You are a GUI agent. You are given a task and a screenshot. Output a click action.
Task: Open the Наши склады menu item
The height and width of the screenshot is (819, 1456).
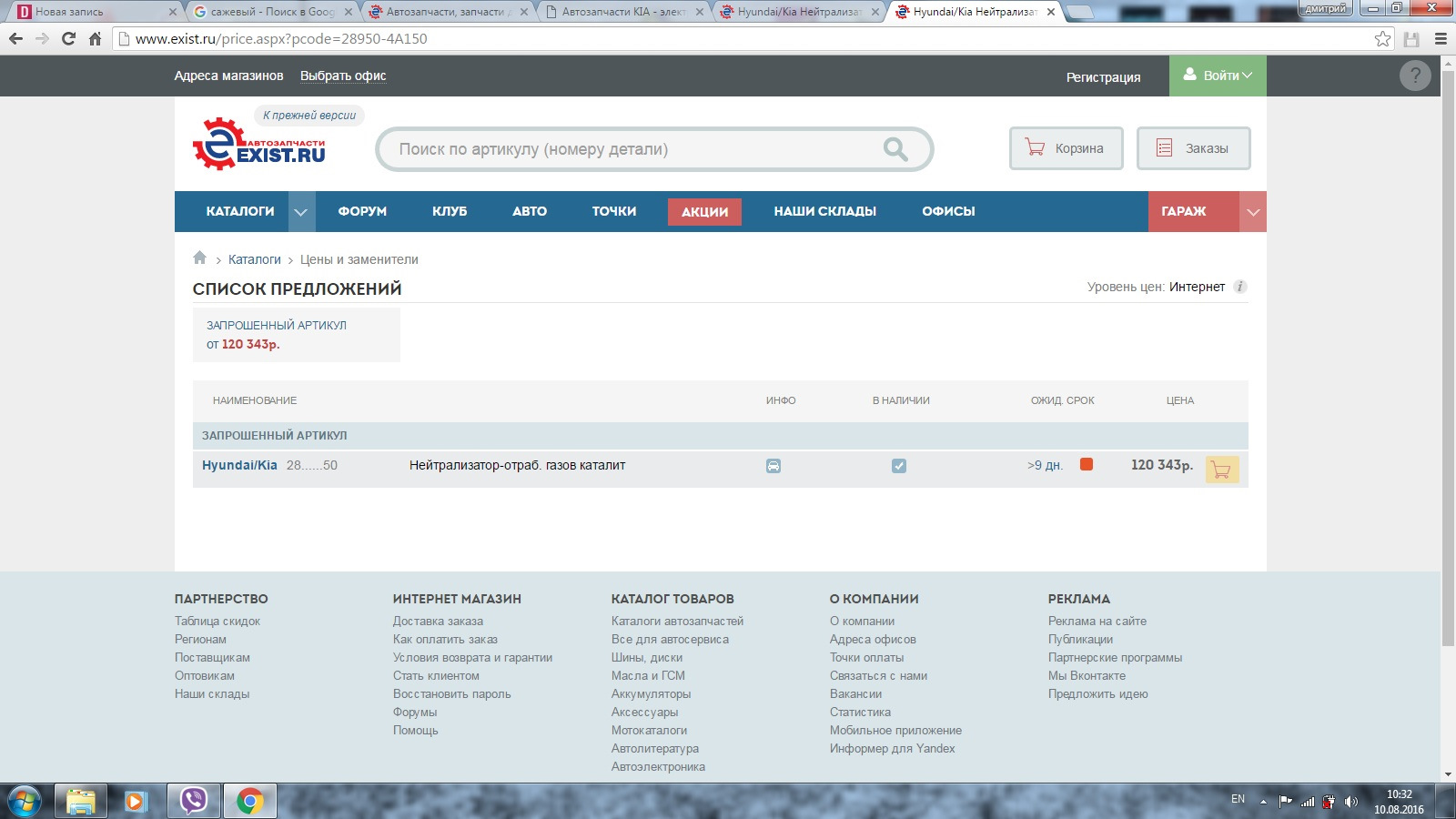(825, 211)
